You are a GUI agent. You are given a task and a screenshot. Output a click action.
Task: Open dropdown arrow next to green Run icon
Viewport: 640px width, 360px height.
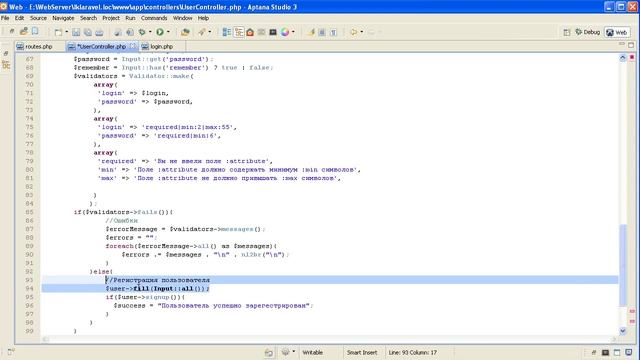[168, 32]
